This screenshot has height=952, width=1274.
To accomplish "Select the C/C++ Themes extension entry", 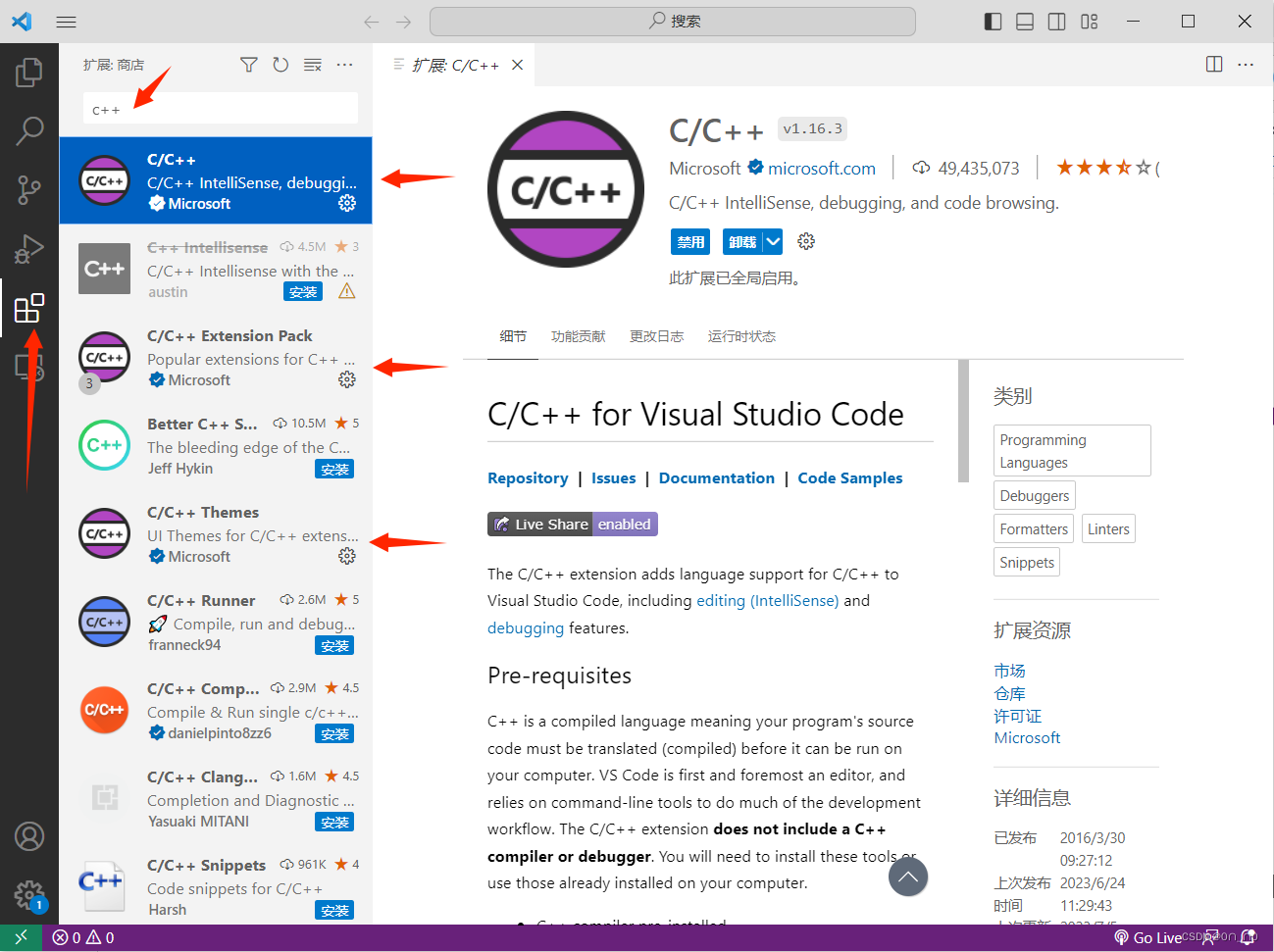I will point(216,533).
